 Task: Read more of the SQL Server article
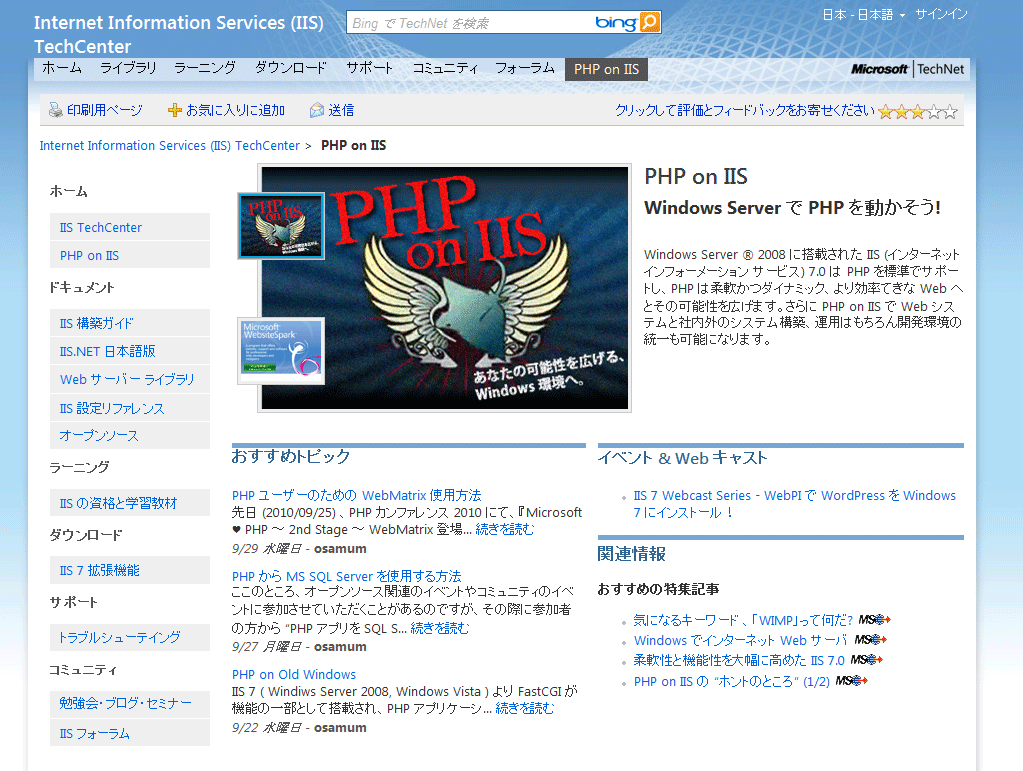[440, 628]
